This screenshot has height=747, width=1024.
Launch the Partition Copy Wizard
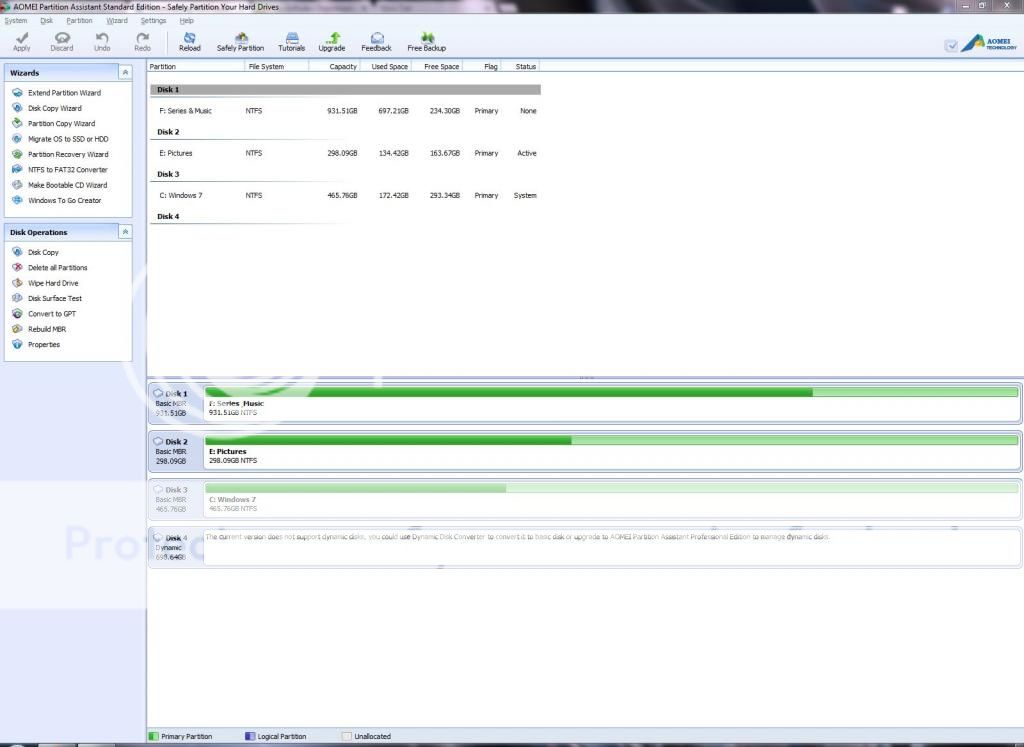tap(54, 123)
